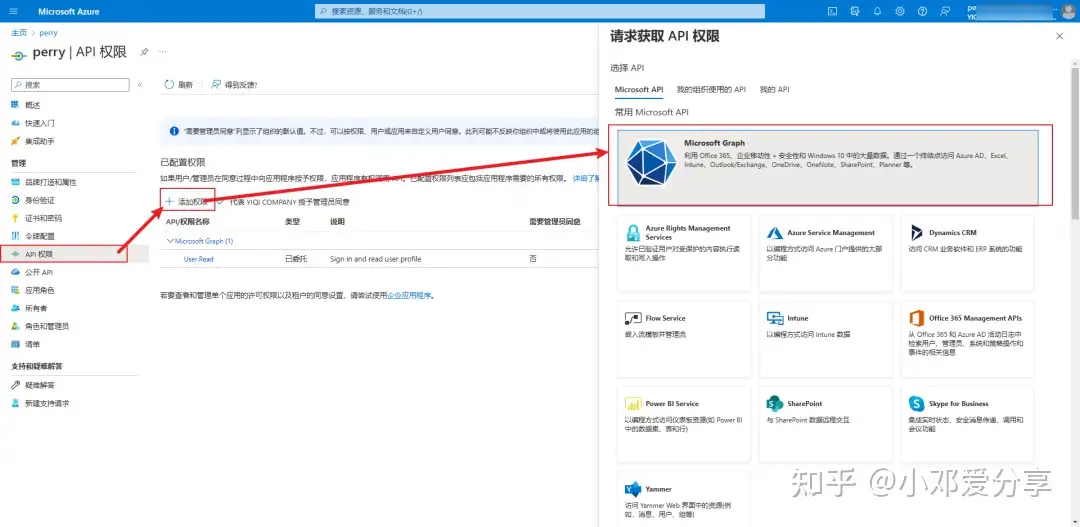Switch to 我的 API tab
The width and height of the screenshot is (1080, 527).
[x=774, y=90]
